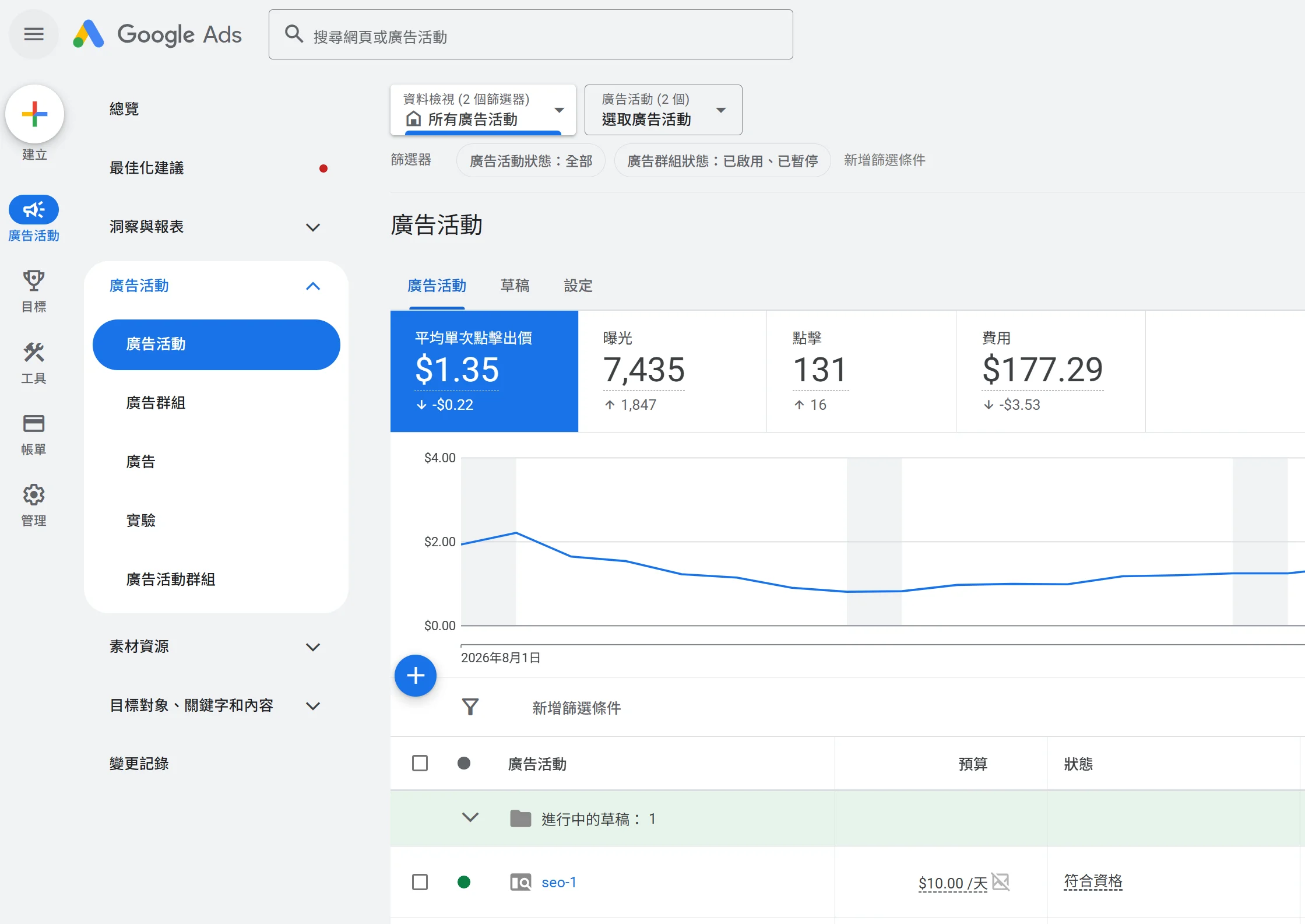
Task: Sort by the 廣告活動 column header
Action: (x=537, y=764)
